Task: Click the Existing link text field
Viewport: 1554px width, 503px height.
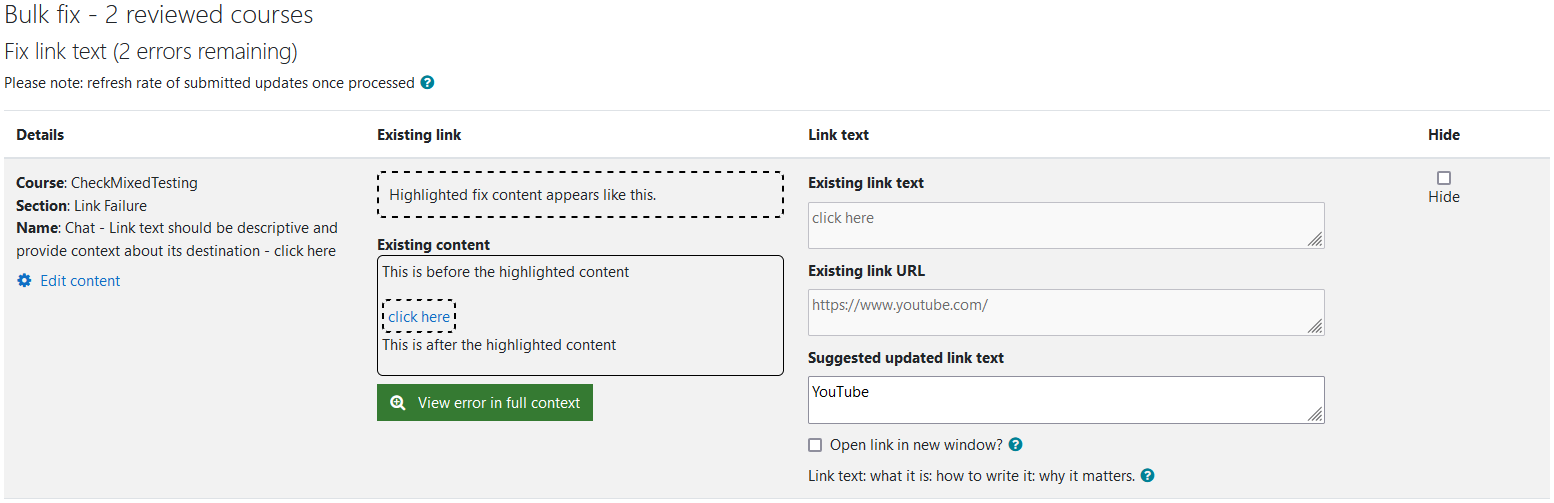Action: tap(1066, 226)
